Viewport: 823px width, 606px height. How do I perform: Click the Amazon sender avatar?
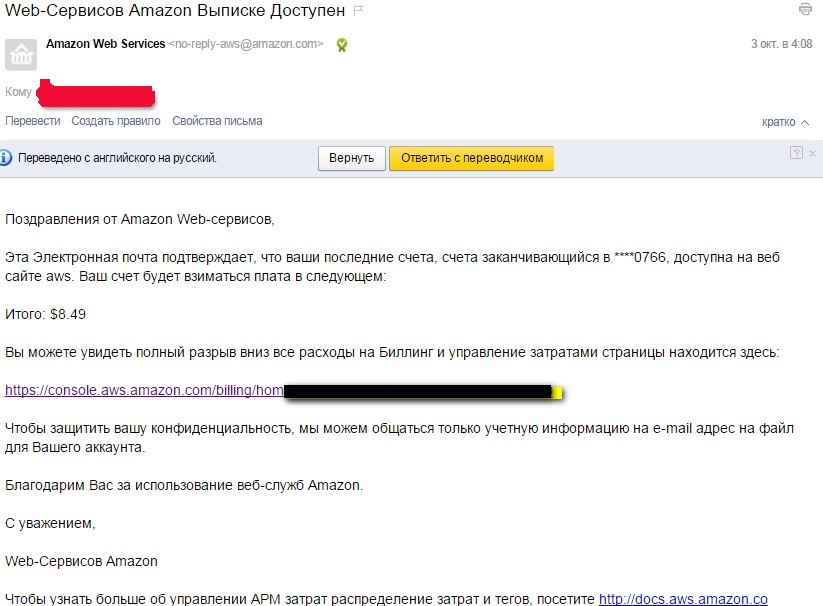(x=21, y=55)
